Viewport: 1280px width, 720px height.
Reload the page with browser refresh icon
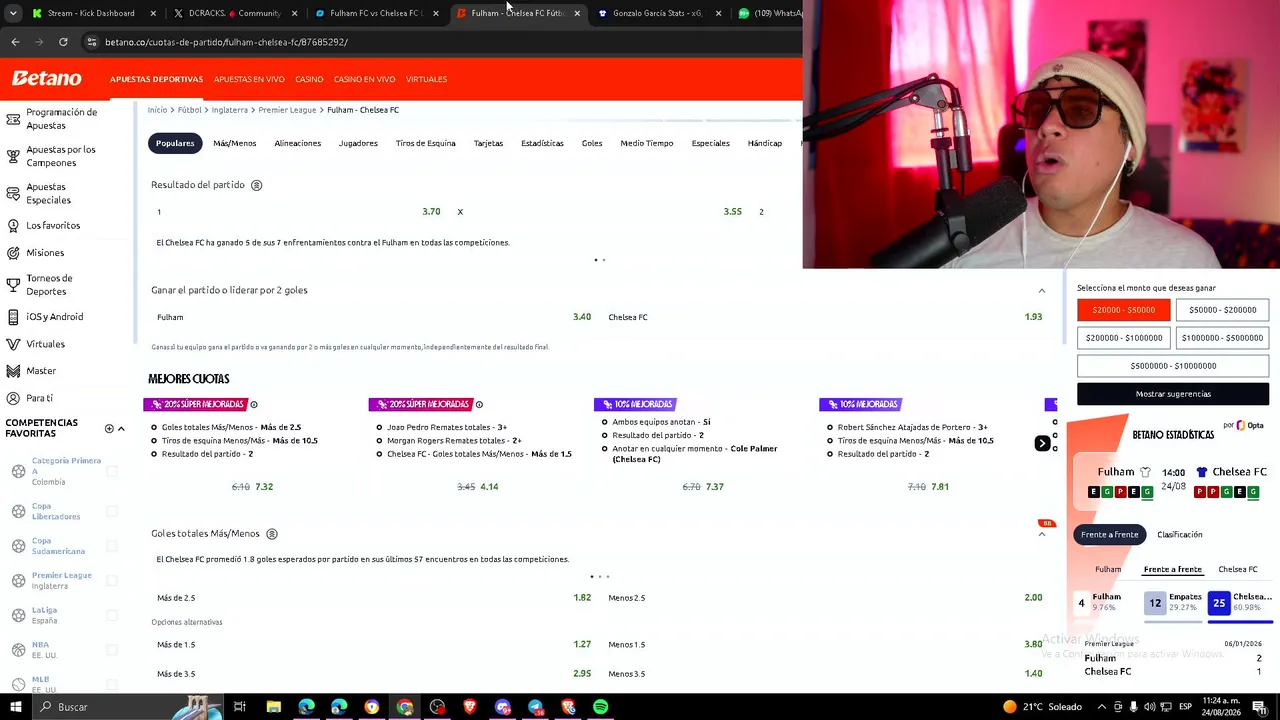coord(63,42)
